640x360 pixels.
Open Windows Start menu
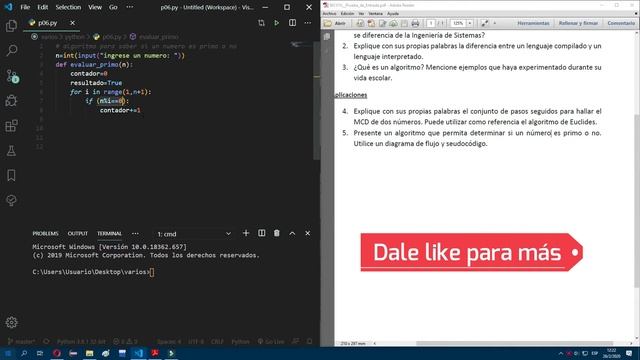[8, 353]
